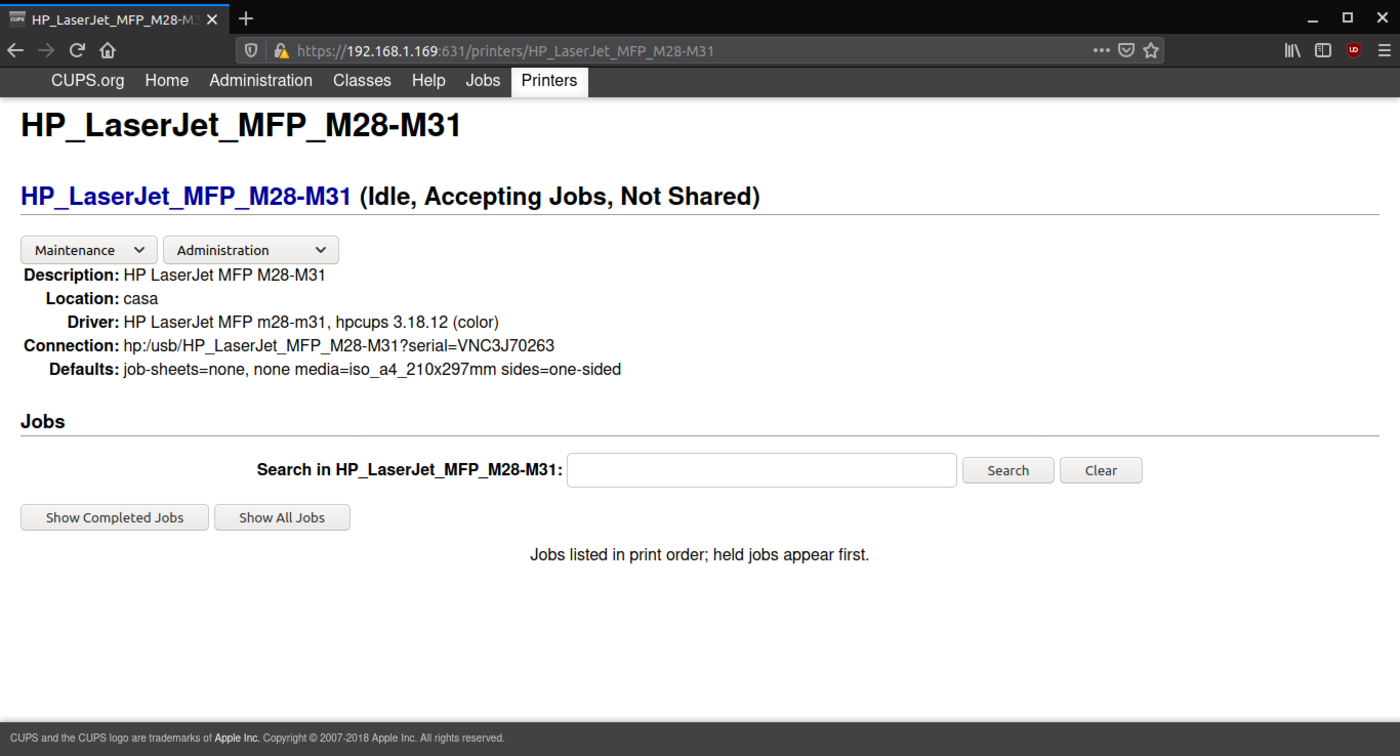The height and width of the screenshot is (756, 1400).
Task: Click the CUPS favicon on the tab
Action: [17, 19]
